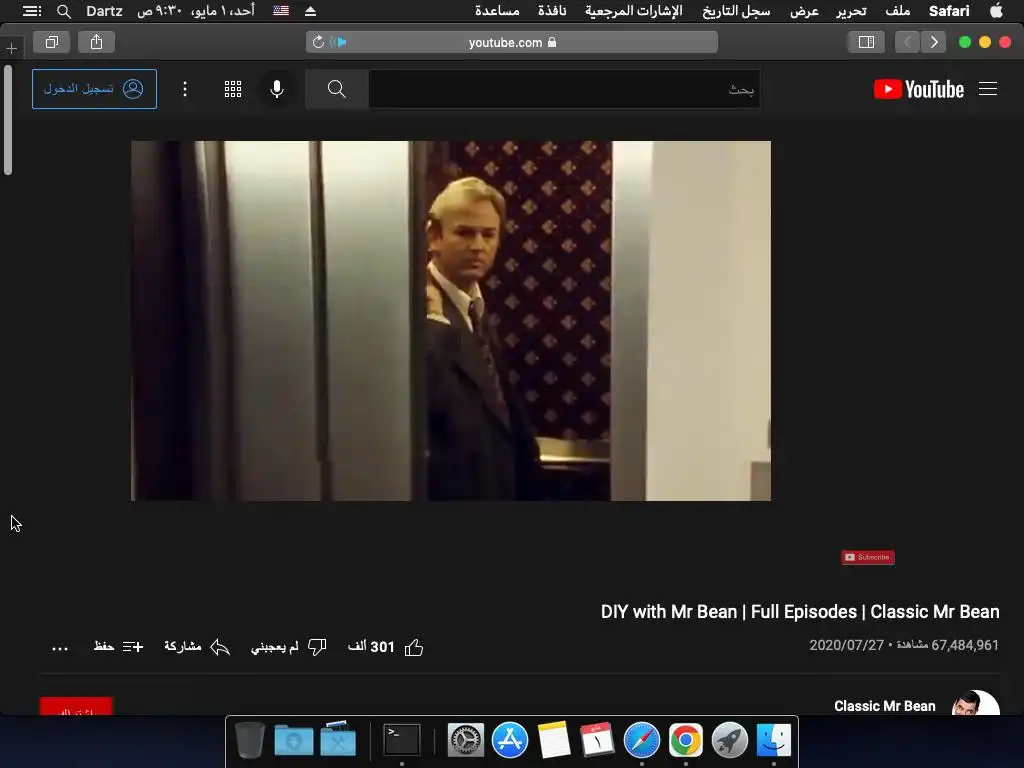This screenshot has height=768, width=1024.
Task: Click the video title DIY with Mr Bean
Action: click(x=800, y=612)
